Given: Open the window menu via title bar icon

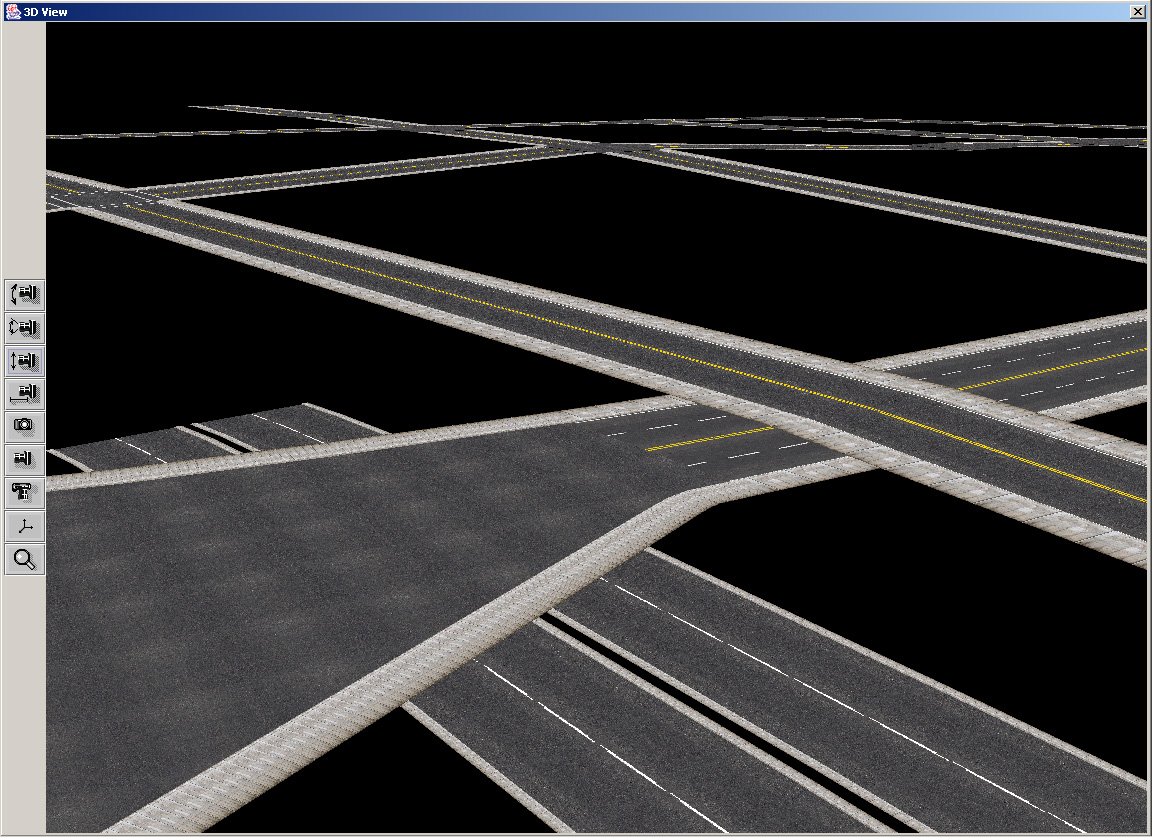Looking at the screenshot, I should pyautogui.click(x=12, y=11).
